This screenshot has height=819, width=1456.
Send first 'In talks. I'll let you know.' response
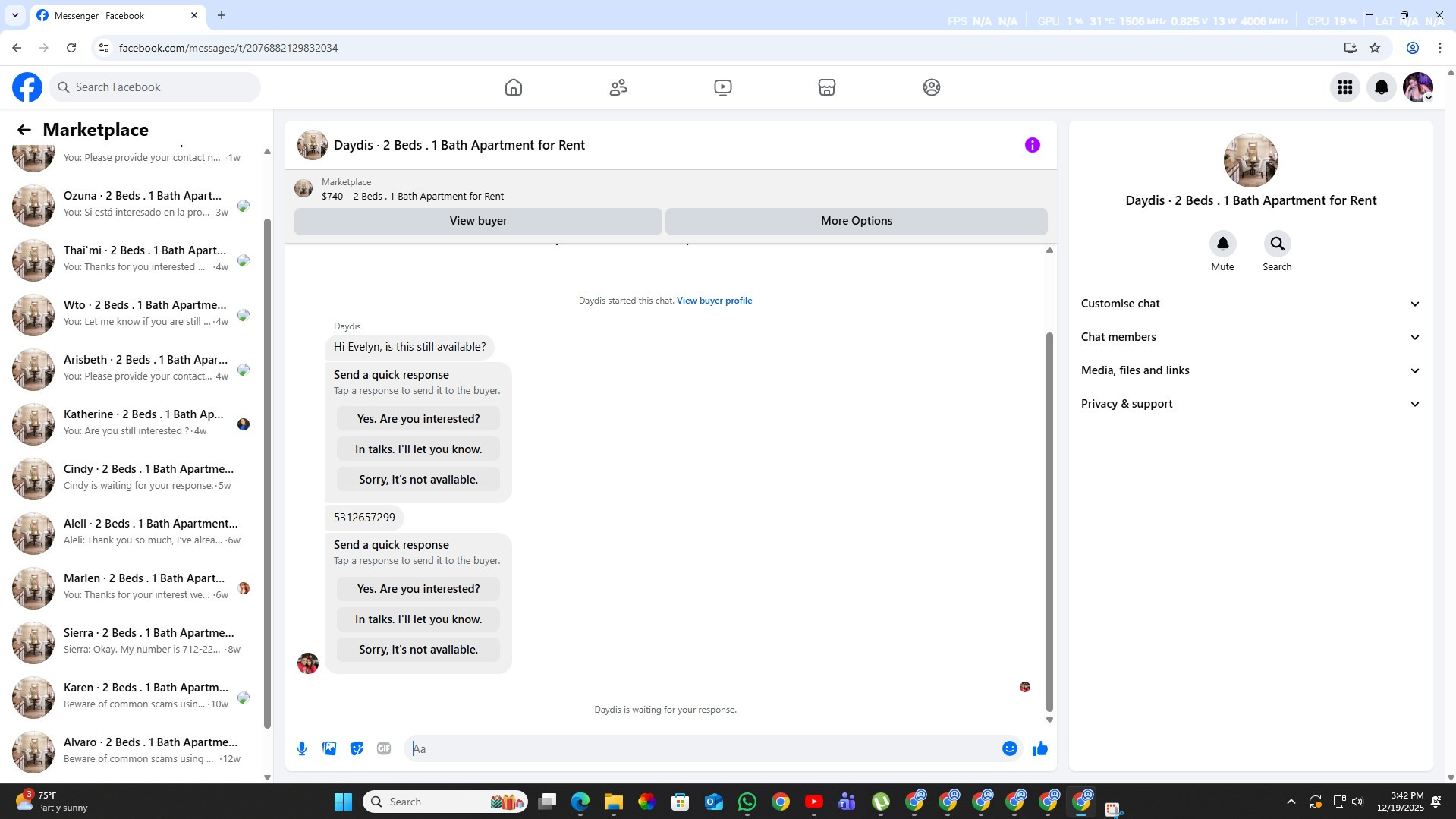418,449
